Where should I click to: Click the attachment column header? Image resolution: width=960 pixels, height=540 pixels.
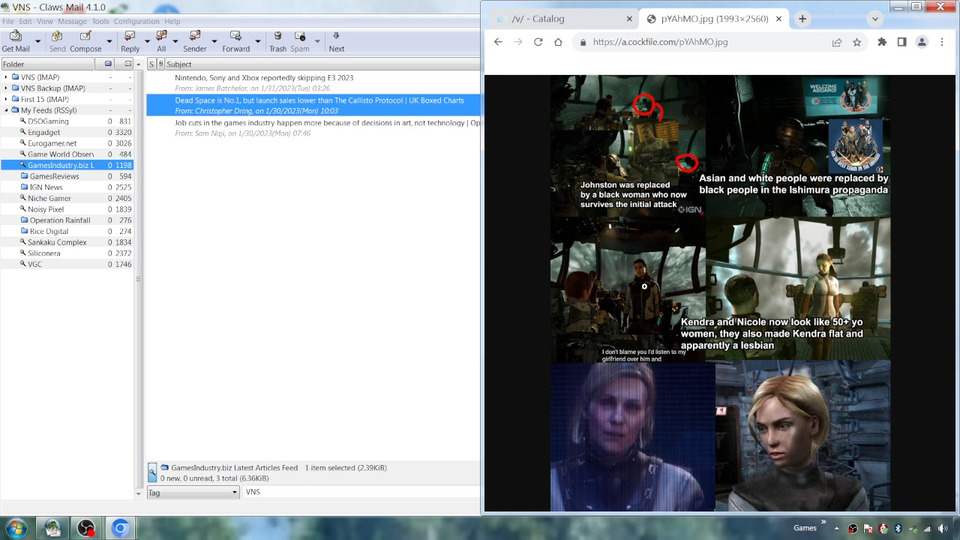coord(161,64)
